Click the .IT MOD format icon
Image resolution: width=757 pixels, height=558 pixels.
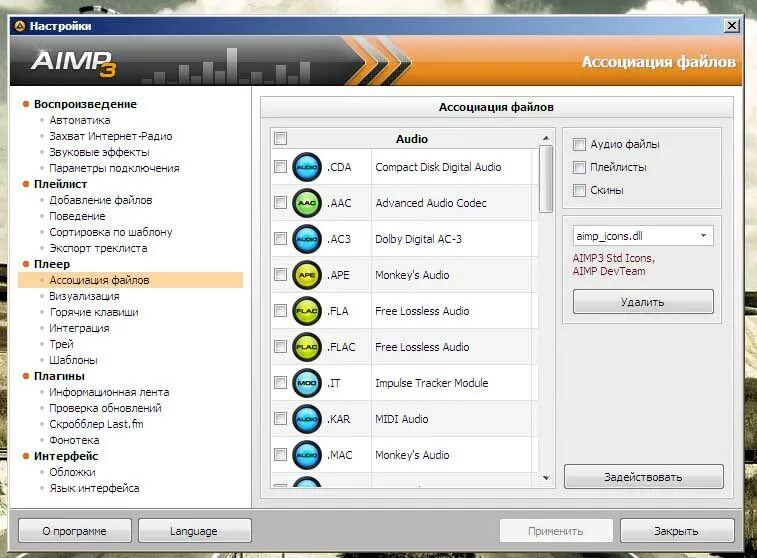click(x=307, y=383)
